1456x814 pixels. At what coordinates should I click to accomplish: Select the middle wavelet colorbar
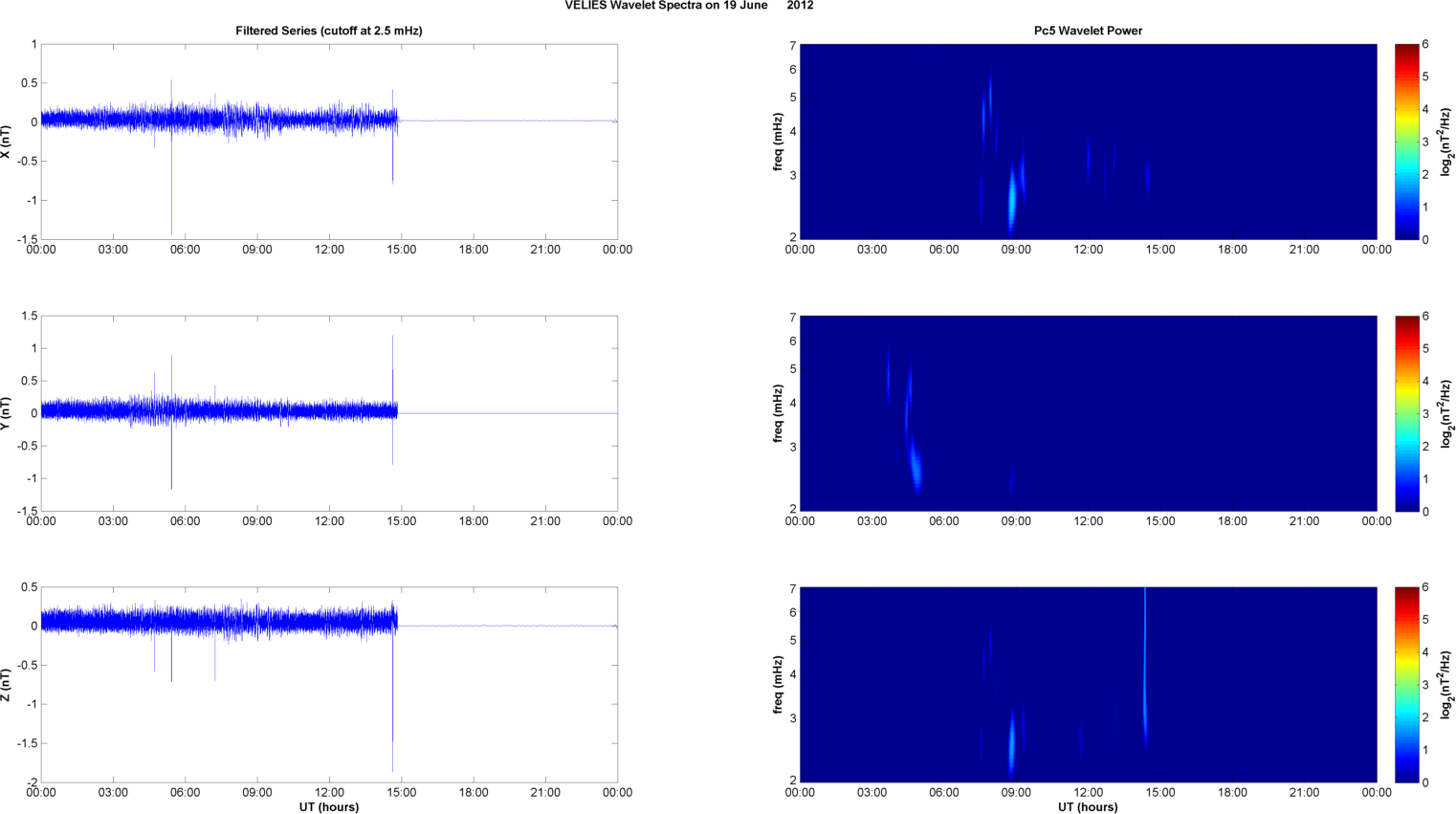coord(1406,413)
